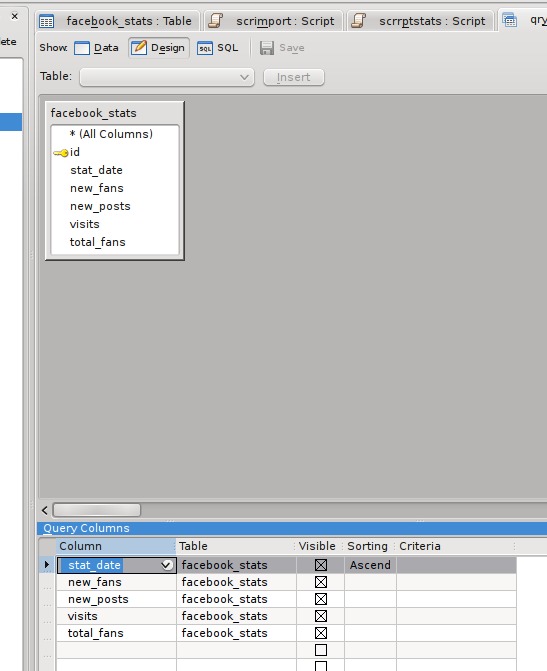Viewport: 547px width, 671px height.
Task: Select new_posts in the table field list
Action: coord(100,206)
